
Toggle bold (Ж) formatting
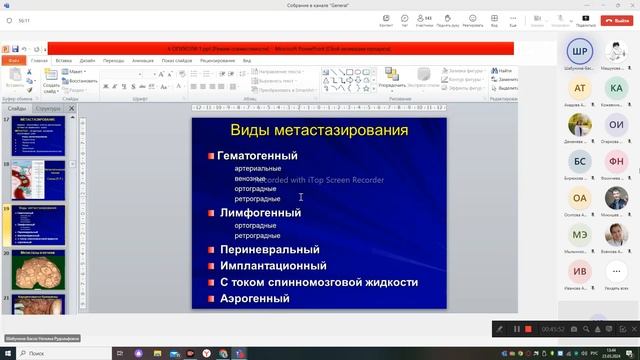[106, 87]
